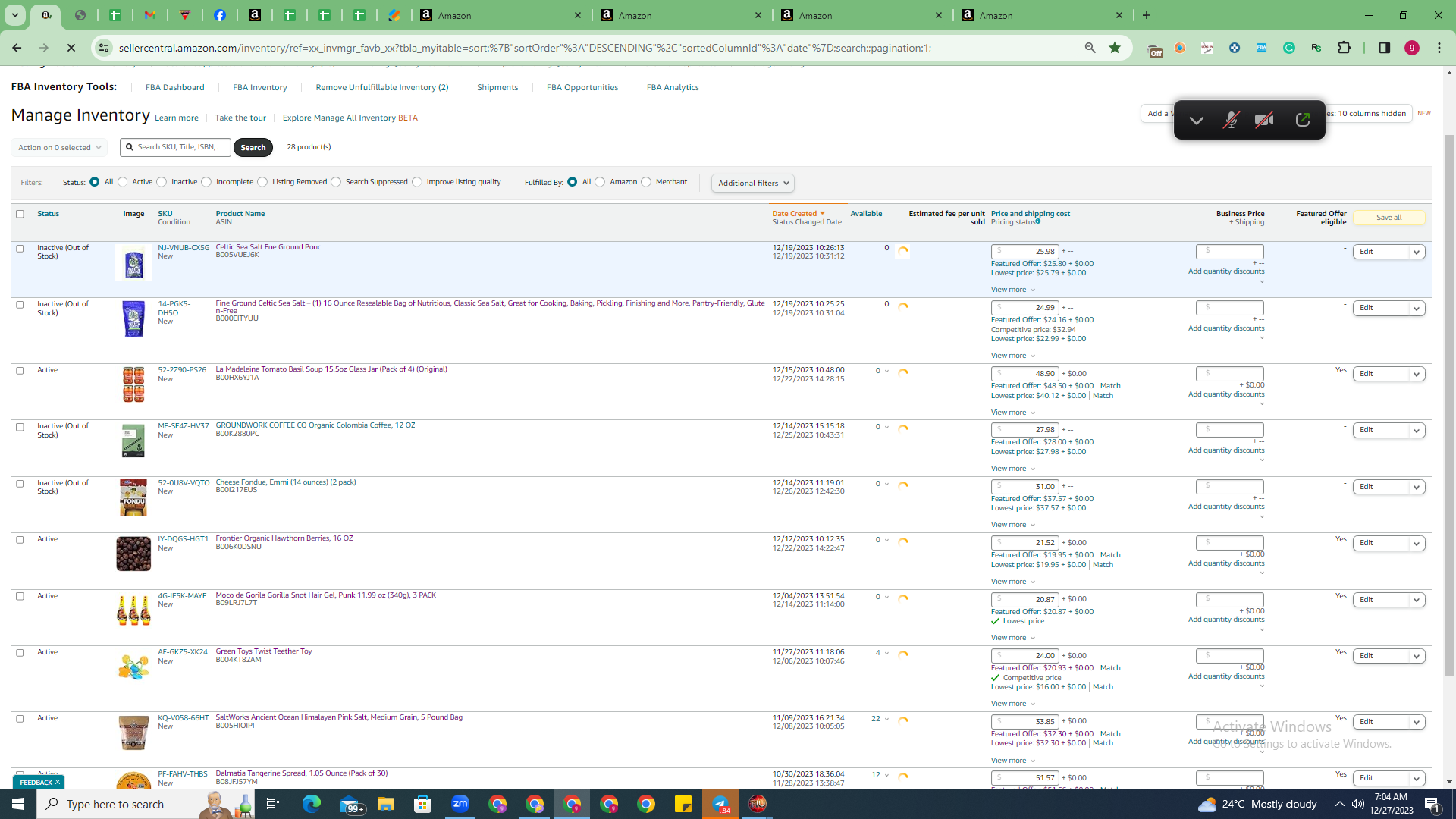Open Microsoft Edge from the taskbar
The image size is (1456, 819).
pyautogui.click(x=311, y=804)
